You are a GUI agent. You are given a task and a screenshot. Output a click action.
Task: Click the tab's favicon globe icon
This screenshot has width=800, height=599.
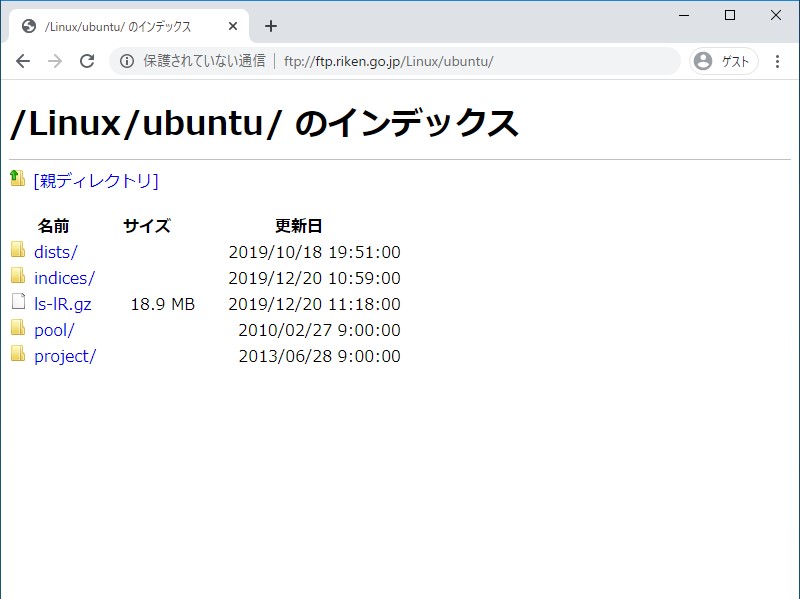[x=27, y=25]
